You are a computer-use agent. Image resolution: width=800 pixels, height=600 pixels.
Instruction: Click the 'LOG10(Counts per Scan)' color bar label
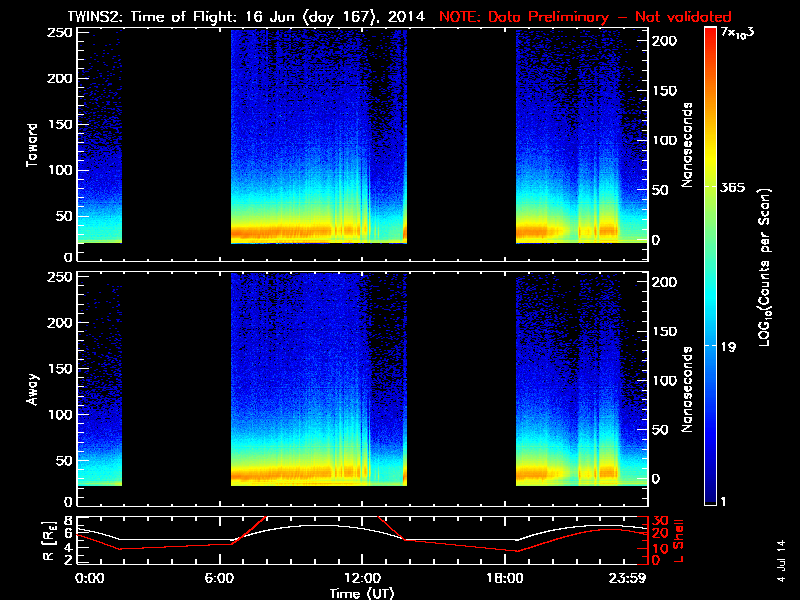point(764,267)
